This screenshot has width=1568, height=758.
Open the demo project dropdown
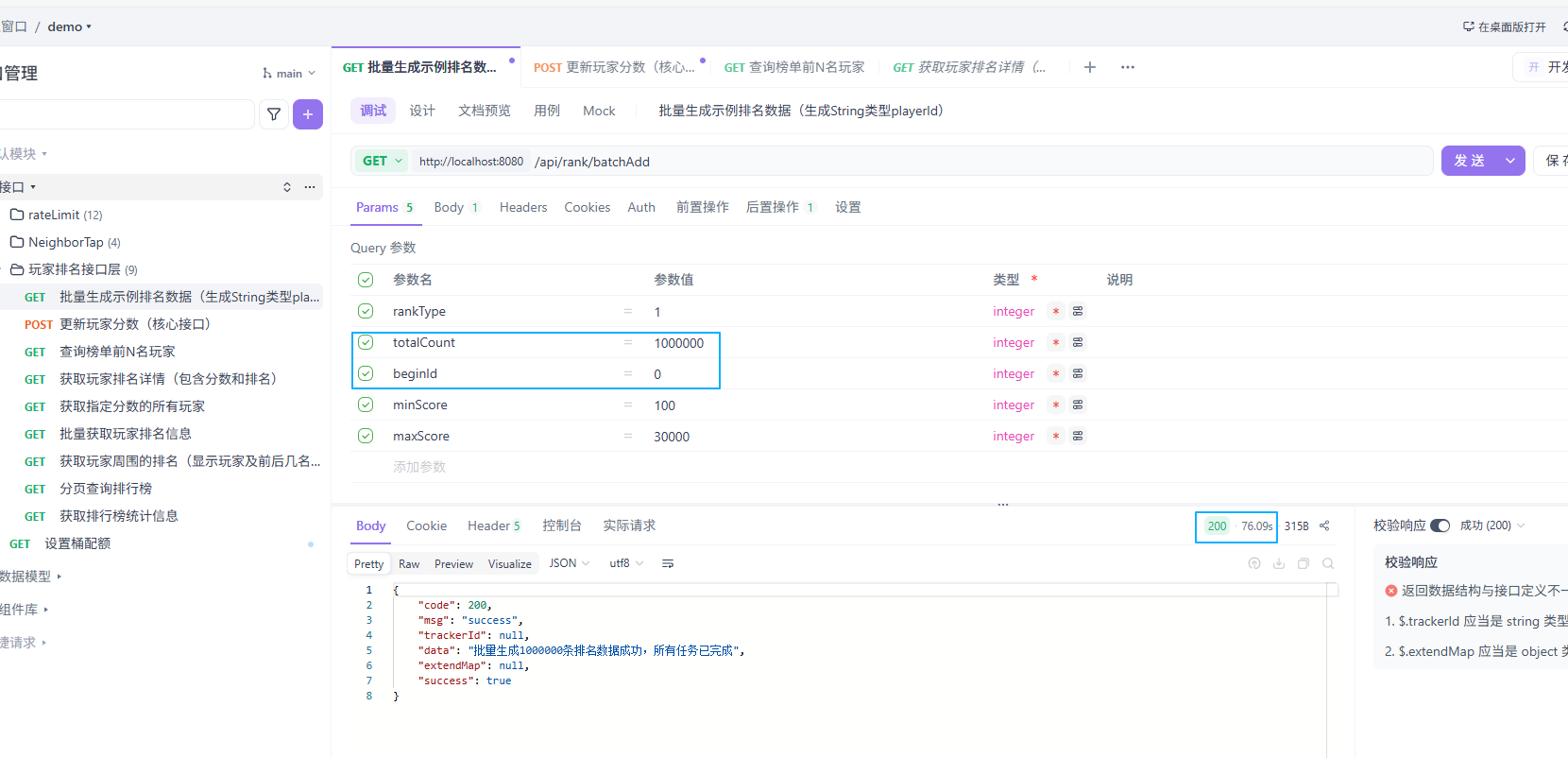point(70,26)
